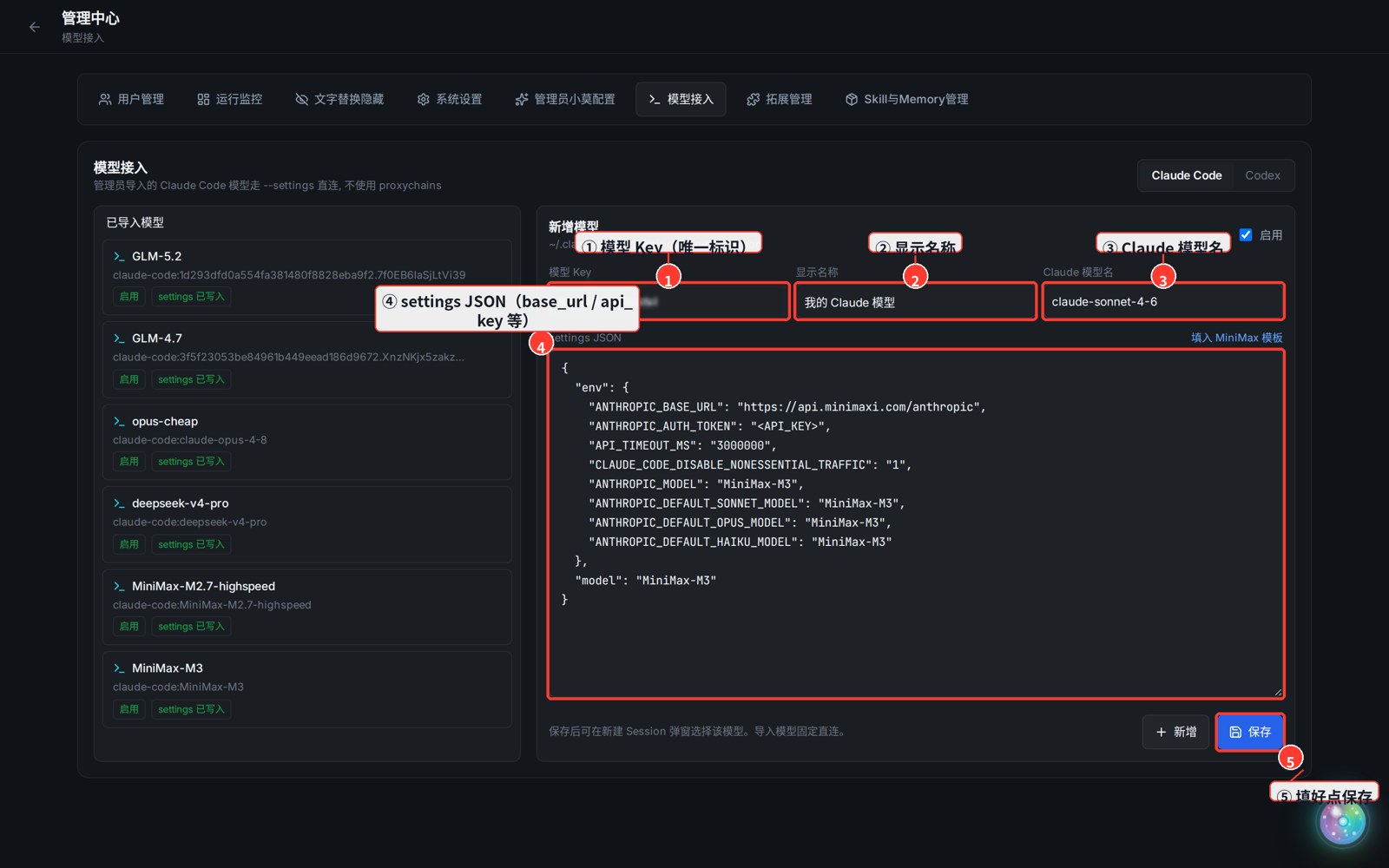1389x868 pixels.
Task: Open the 系统设置 tab
Action: (450, 99)
